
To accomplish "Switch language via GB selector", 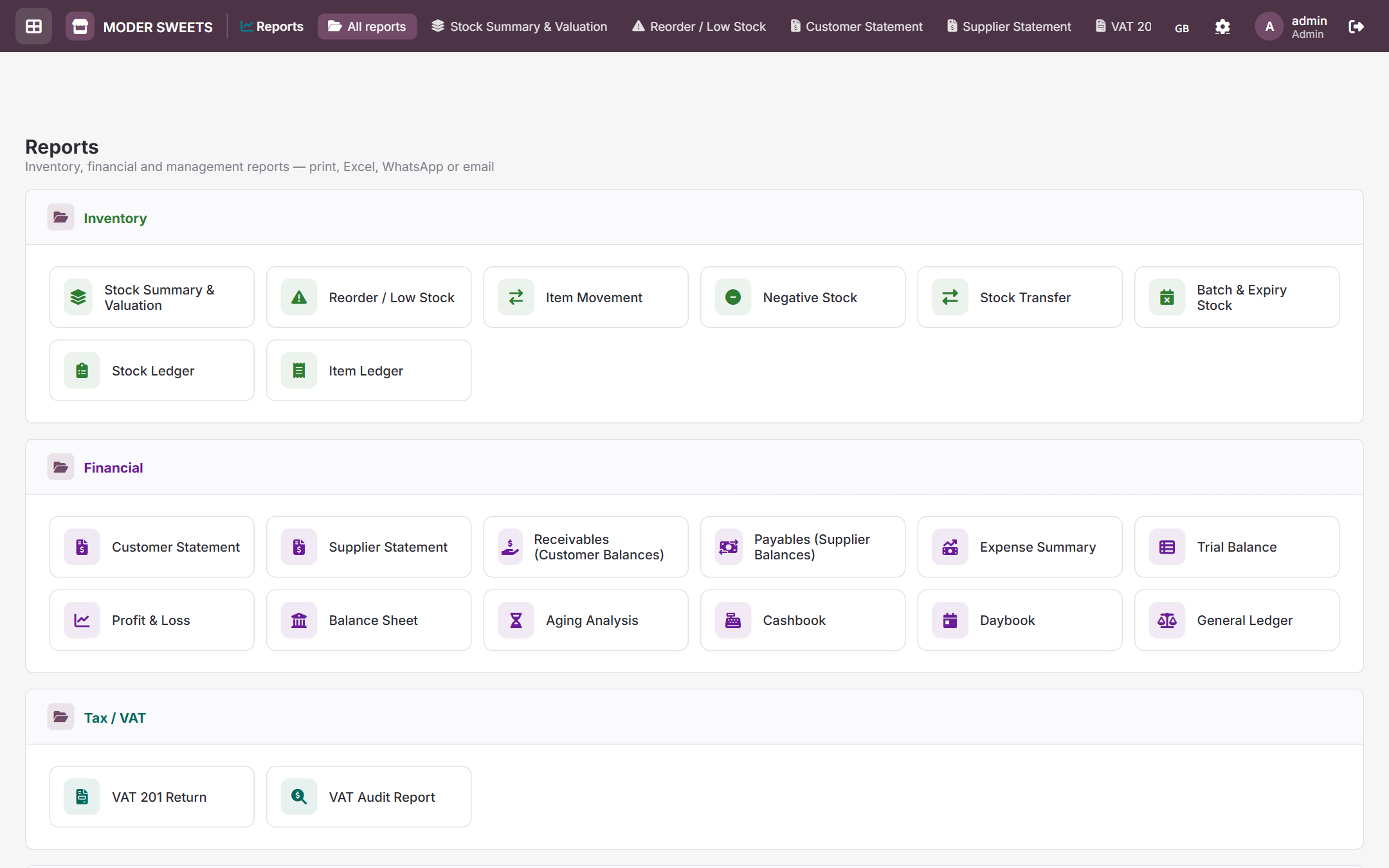I will click(1182, 28).
